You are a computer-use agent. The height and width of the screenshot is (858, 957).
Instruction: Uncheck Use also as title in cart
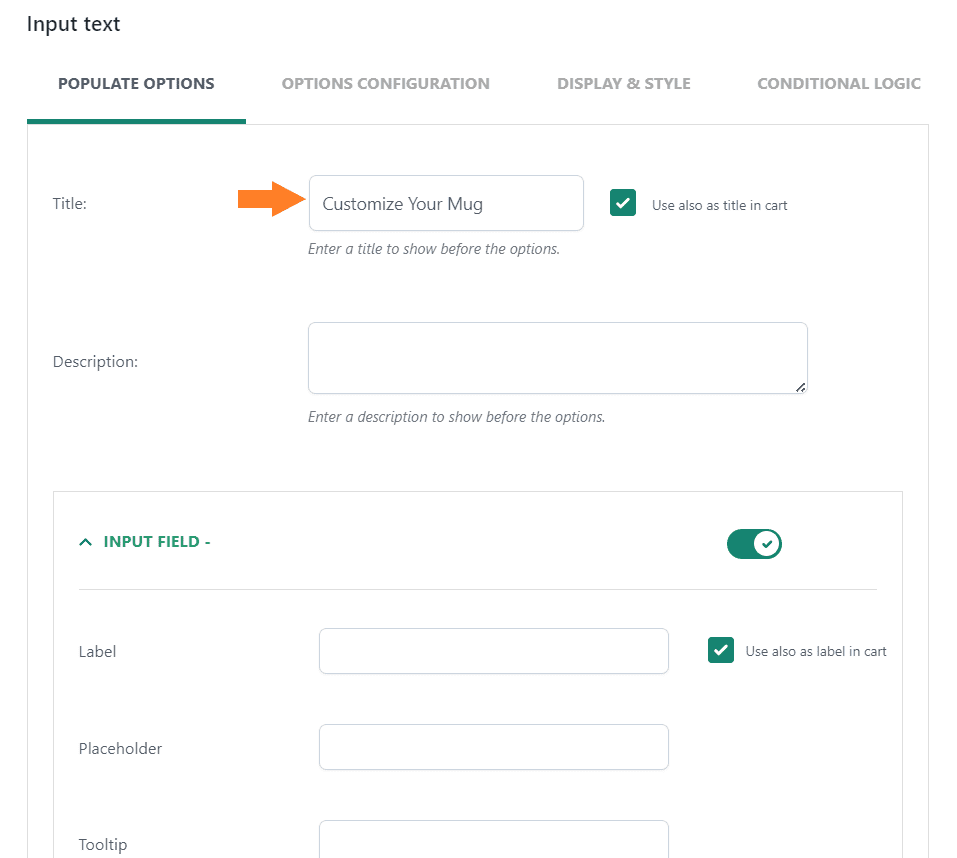tap(623, 203)
